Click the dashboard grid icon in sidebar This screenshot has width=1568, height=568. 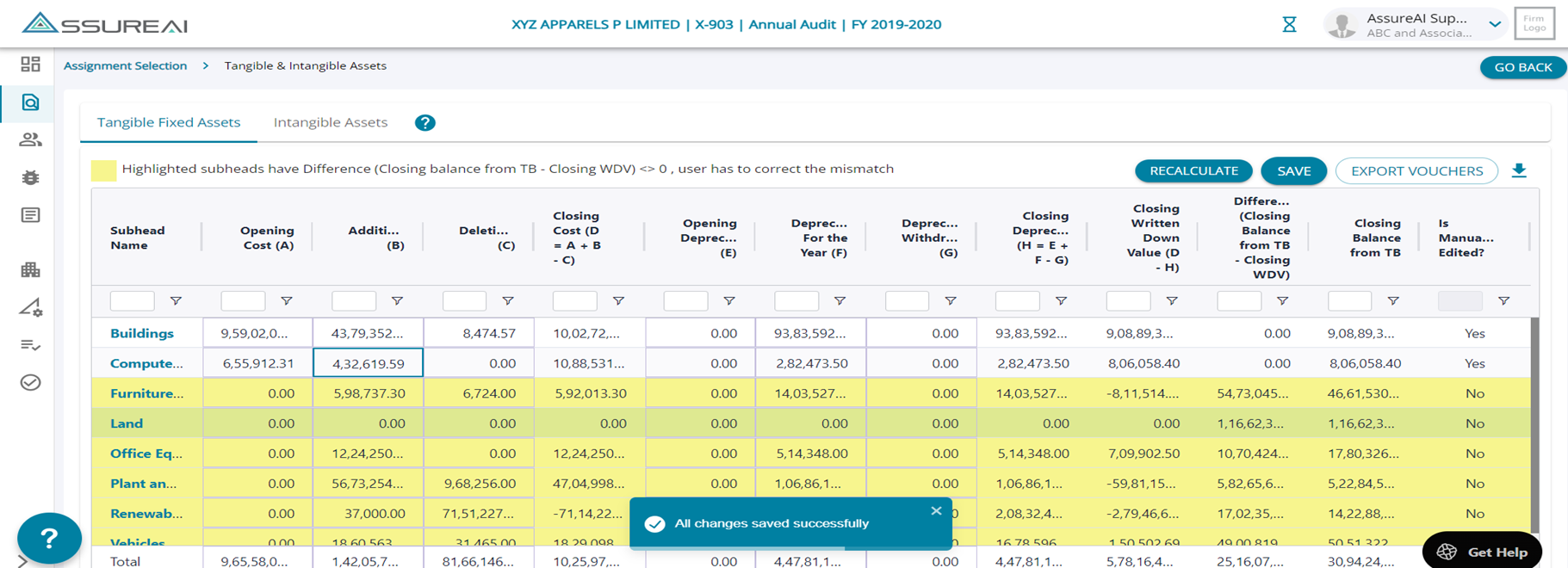(x=30, y=65)
